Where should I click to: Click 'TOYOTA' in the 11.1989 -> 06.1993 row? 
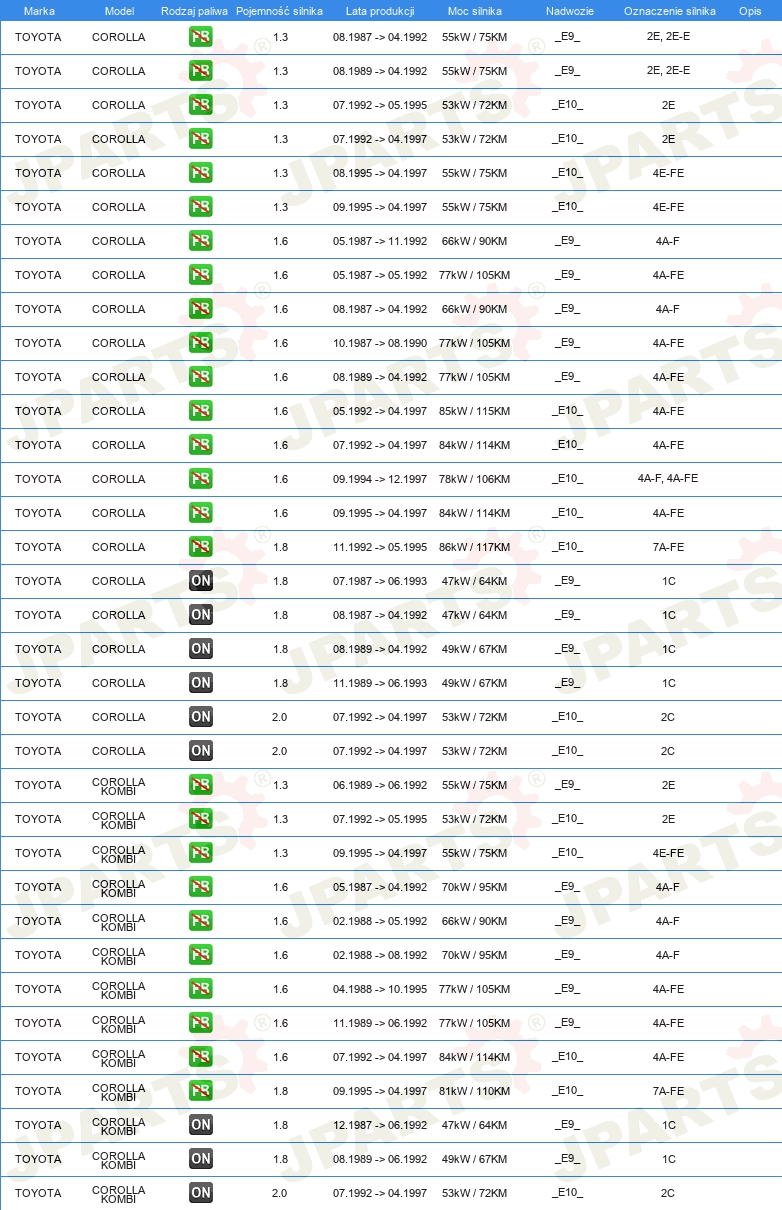pyautogui.click(x=38, y=683)
